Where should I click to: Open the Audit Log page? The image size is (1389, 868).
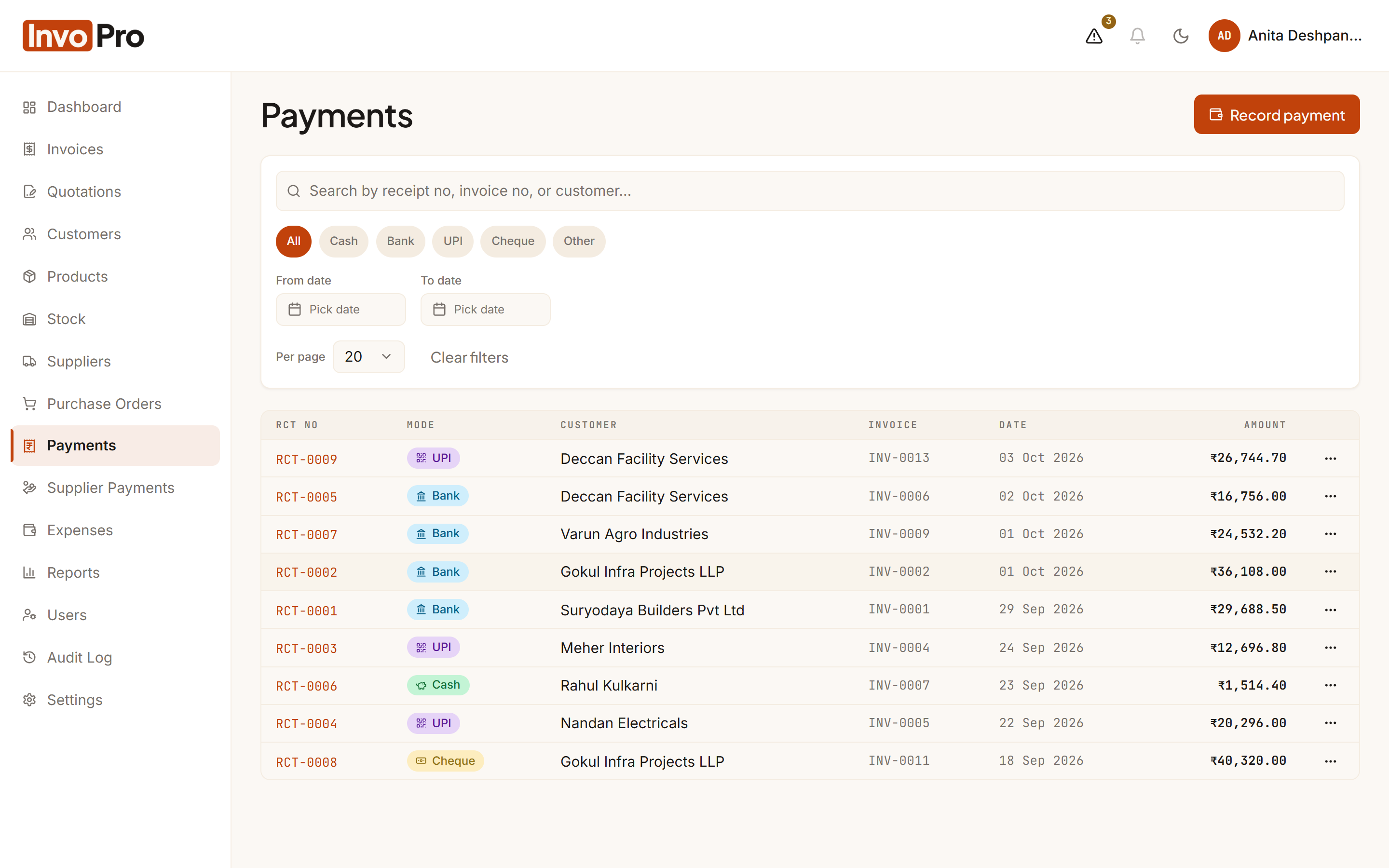coord(115,658)
